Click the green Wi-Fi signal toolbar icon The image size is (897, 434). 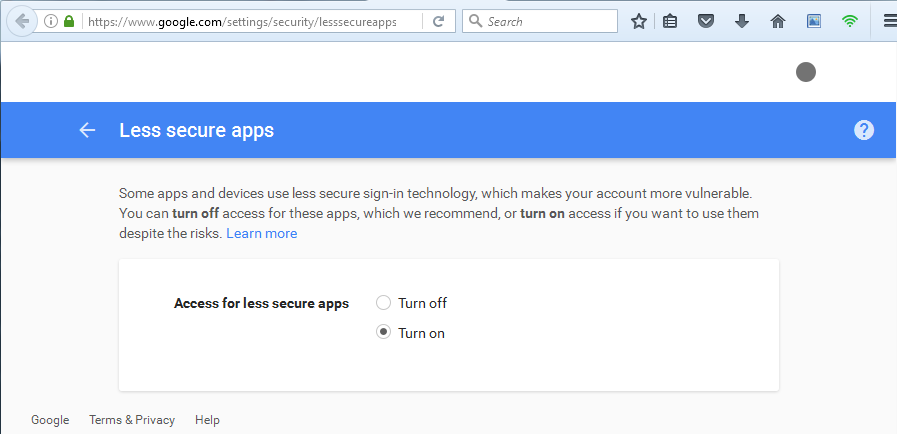click(849, 21)
